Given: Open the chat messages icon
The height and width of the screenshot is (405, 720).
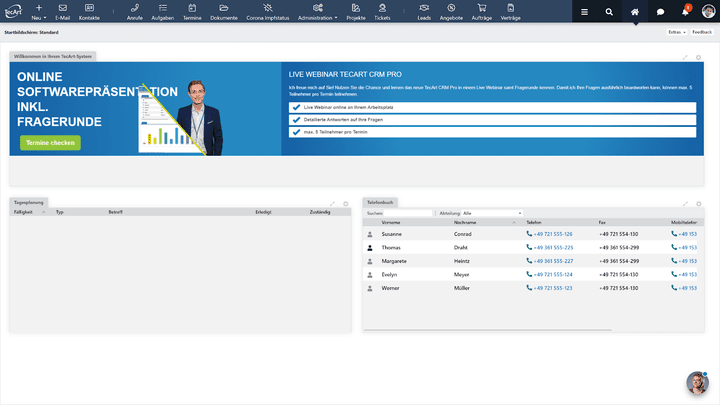Looking at the screenshot, I should point(660,12).
